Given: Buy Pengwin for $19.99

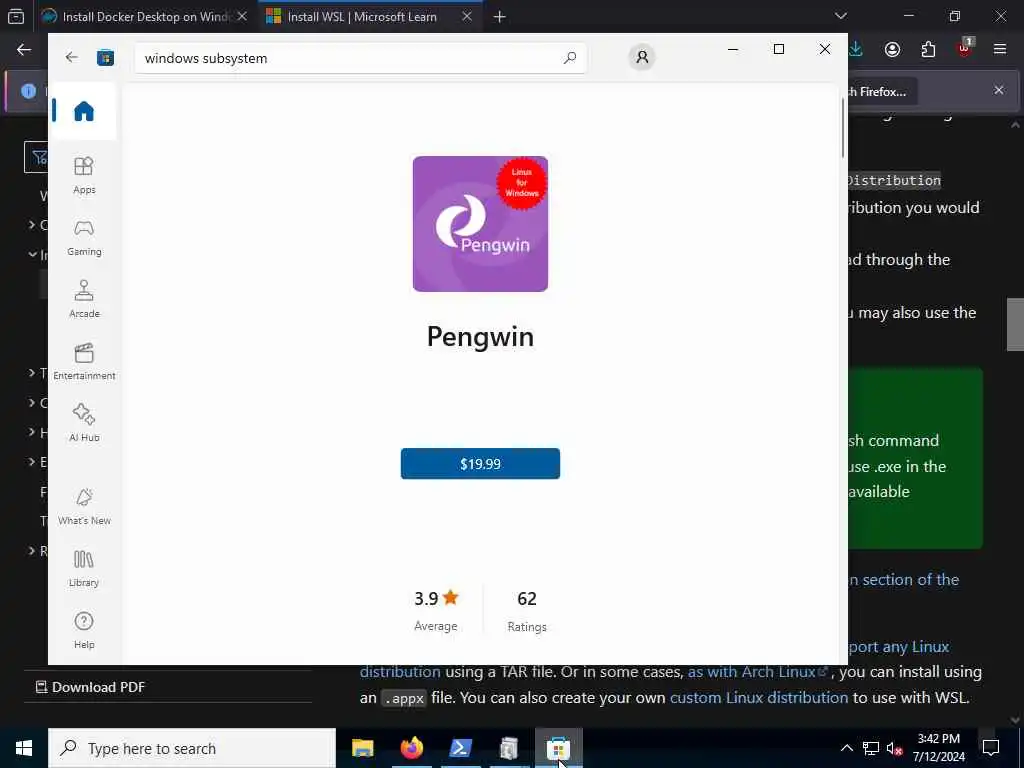Looking at the screenshot, I should 480,464.
